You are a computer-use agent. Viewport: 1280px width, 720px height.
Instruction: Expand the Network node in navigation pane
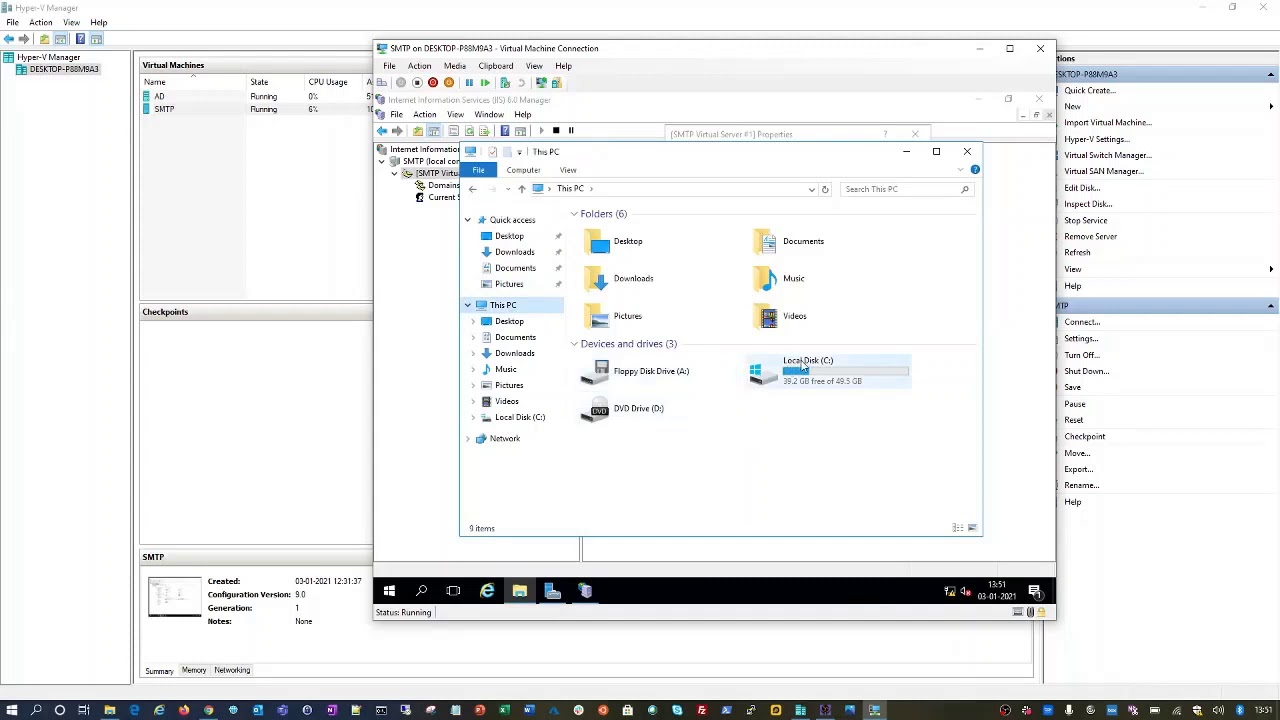click(x=467, y=439)
